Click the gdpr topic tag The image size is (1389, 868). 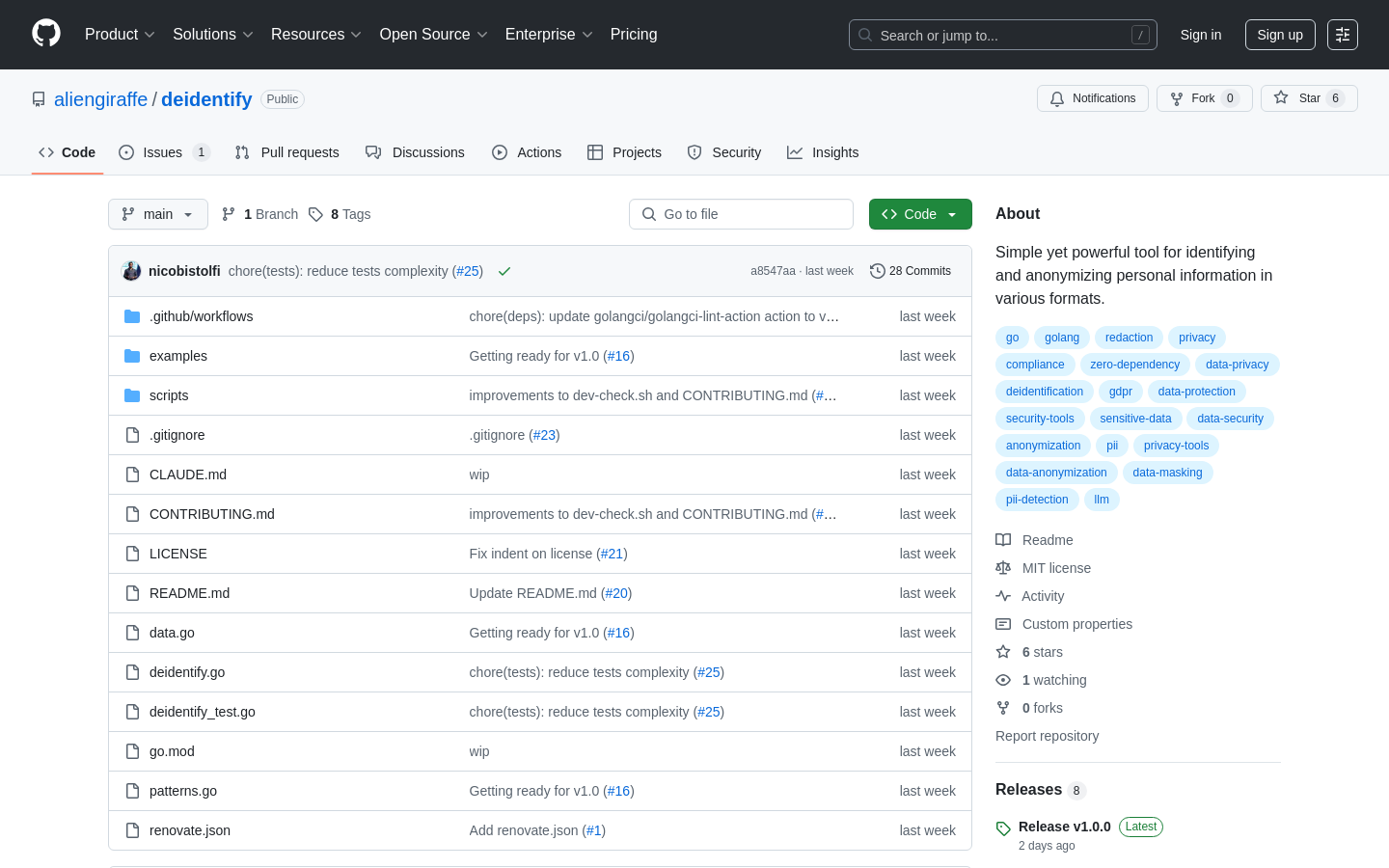click(1121, 392)
